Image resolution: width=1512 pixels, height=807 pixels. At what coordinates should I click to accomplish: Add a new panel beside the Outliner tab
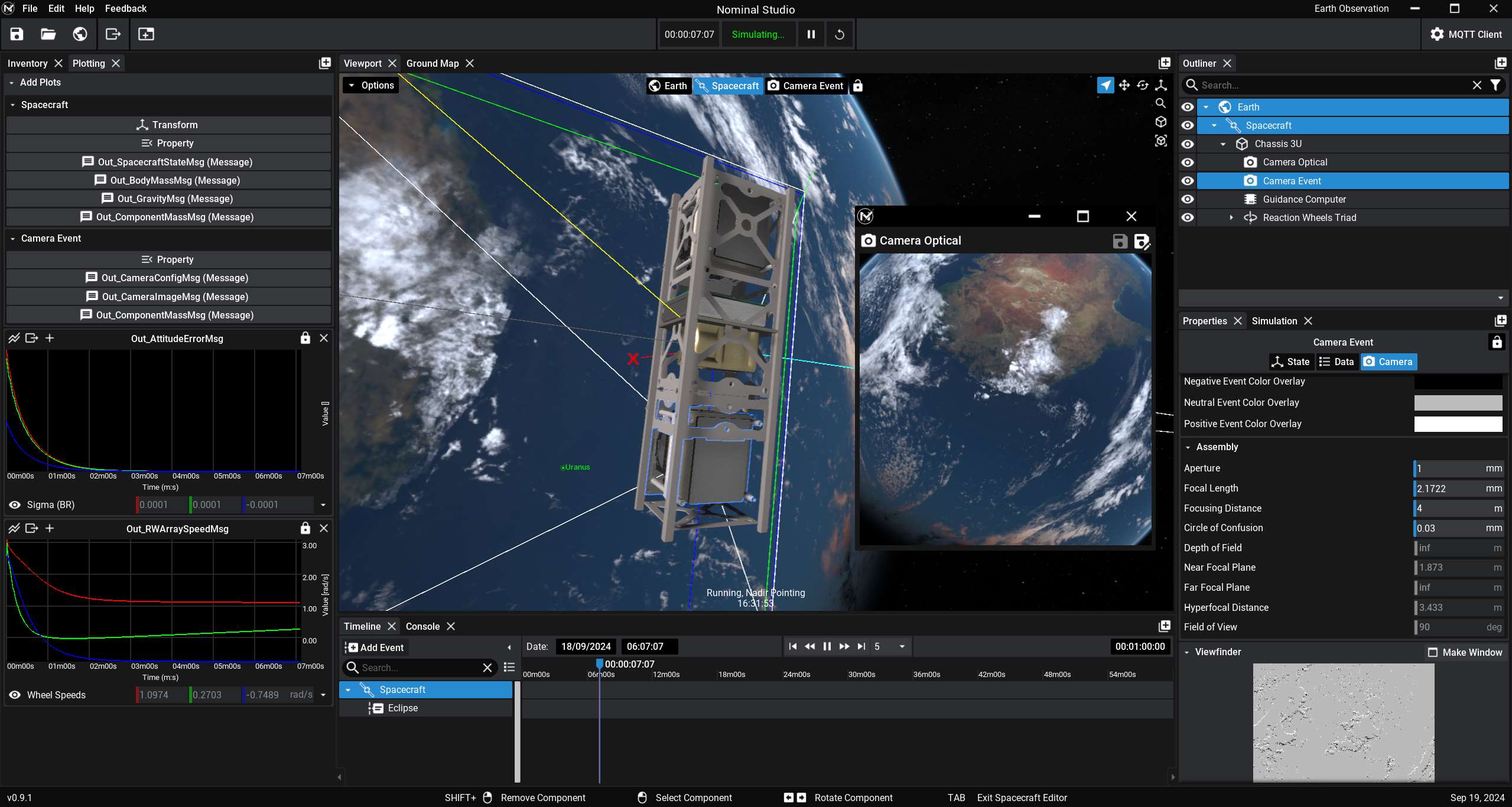click(1500, 63)
